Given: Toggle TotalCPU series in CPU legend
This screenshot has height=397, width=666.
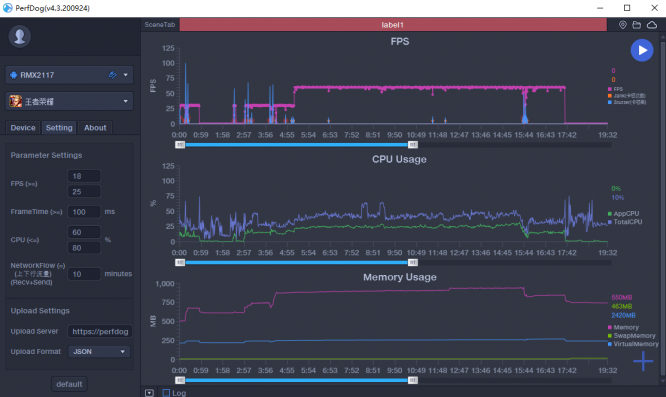Looking at the screenshot, I should pos(625,222).
